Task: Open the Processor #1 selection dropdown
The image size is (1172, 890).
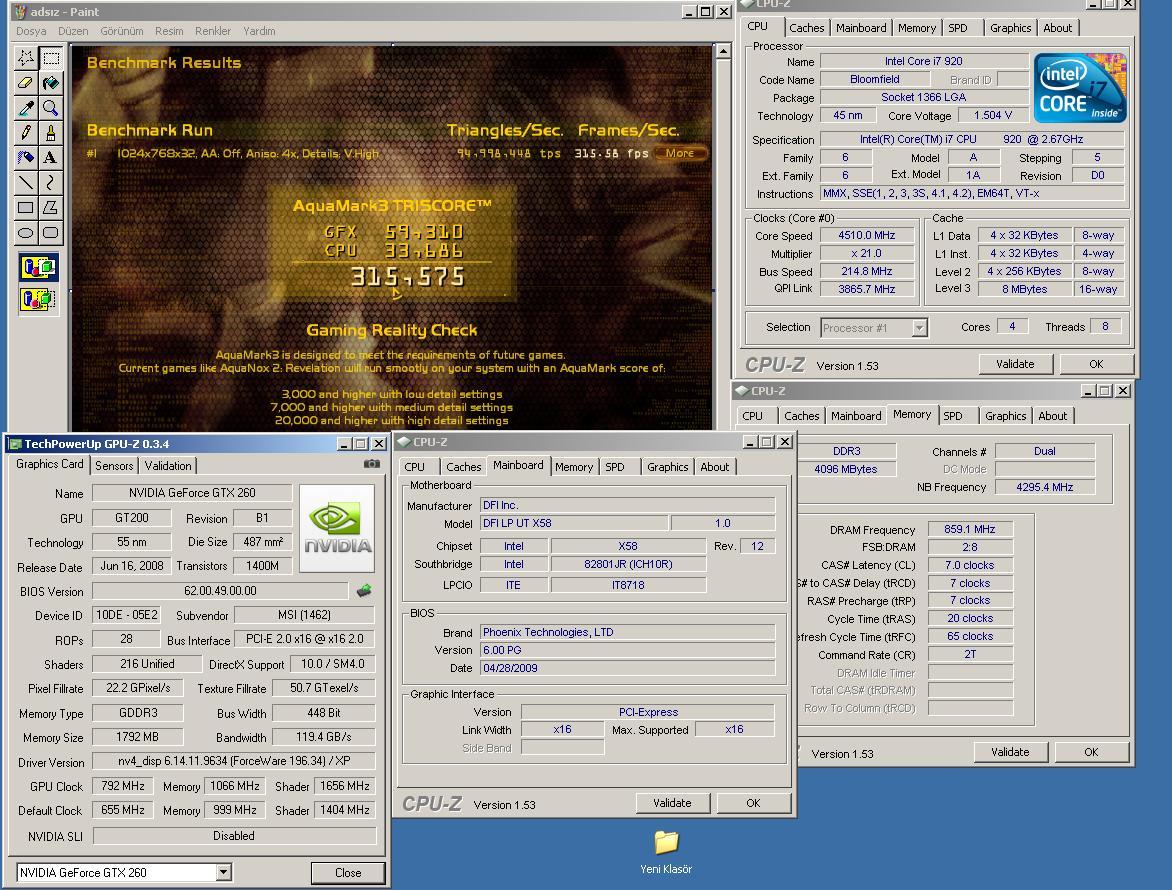Action: [x=919, y=328]
